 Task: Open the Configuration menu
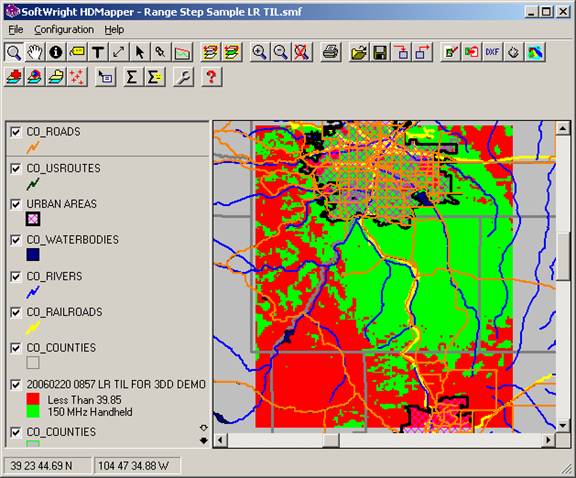64,29
